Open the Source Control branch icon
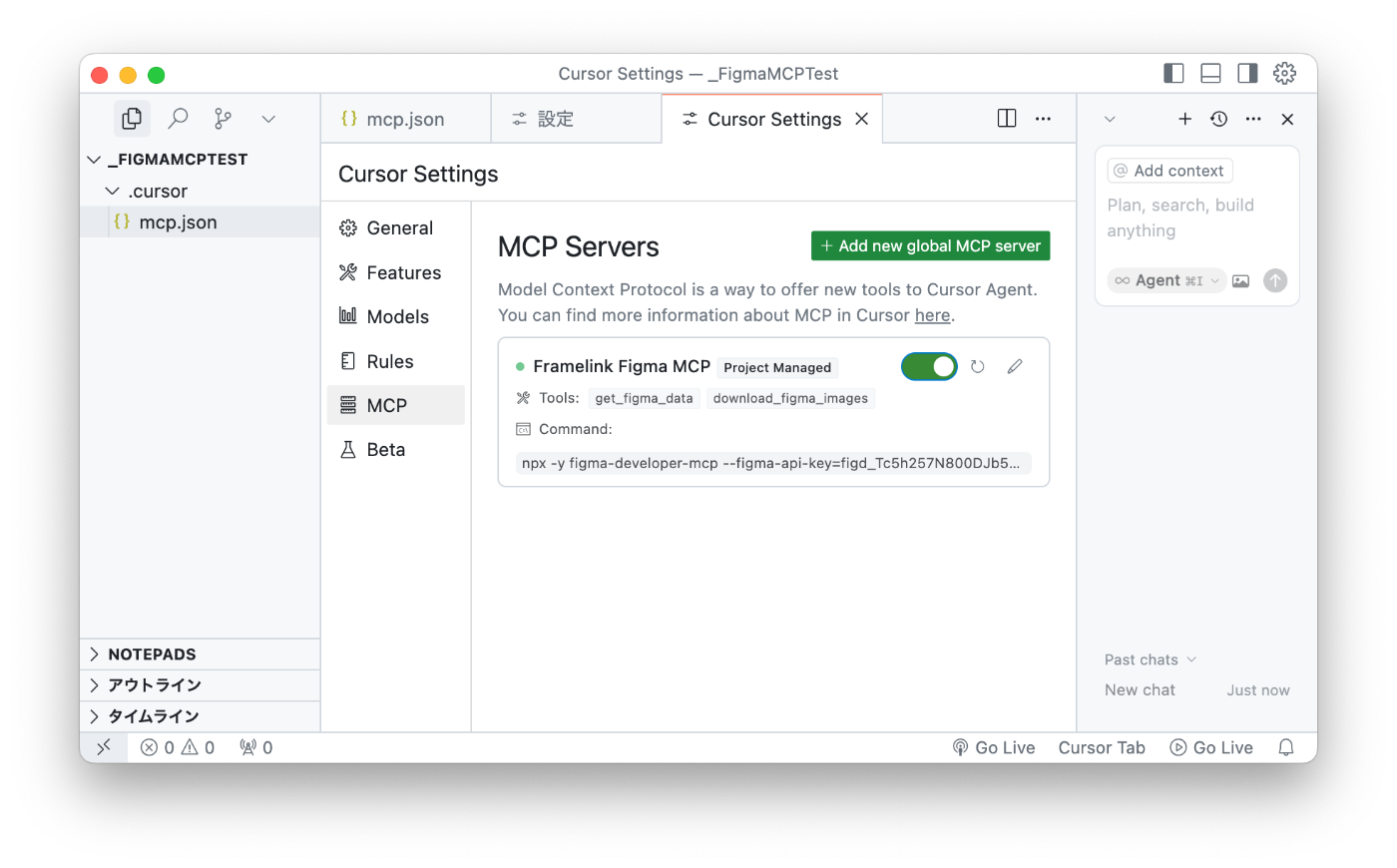1397x868 pixels. click(223, 119)
